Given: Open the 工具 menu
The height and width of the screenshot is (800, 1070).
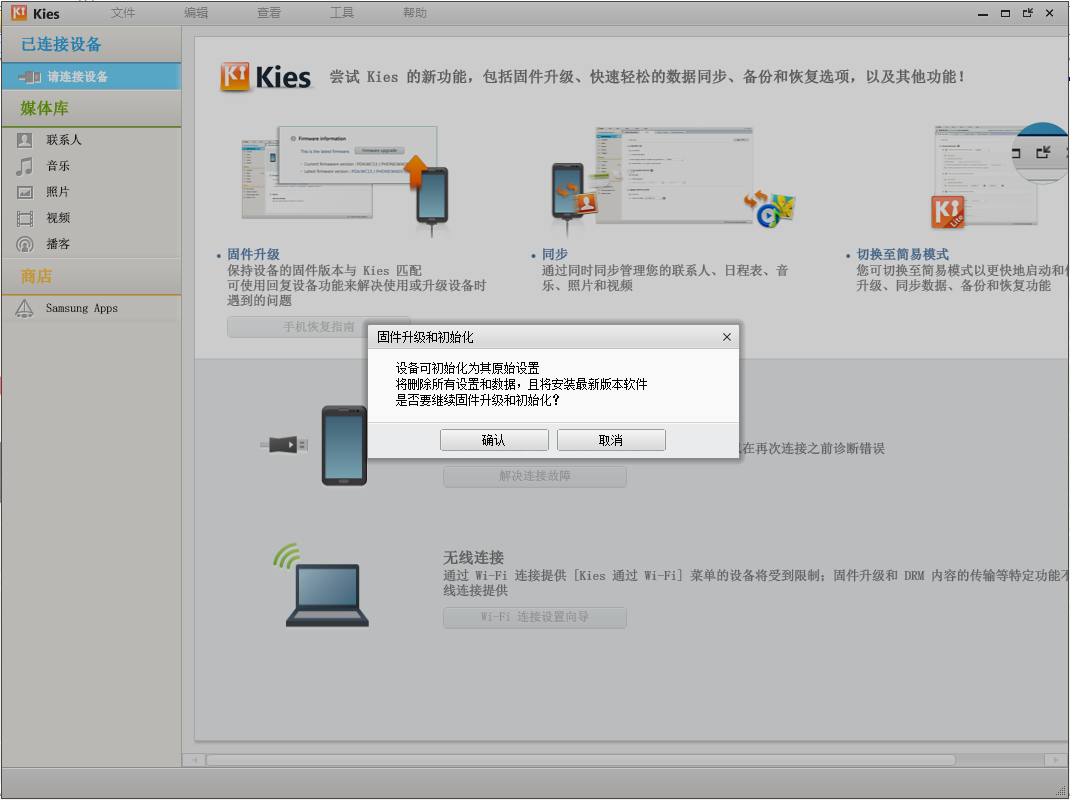Looking at the screenshot, I should (x=342, y=13).
